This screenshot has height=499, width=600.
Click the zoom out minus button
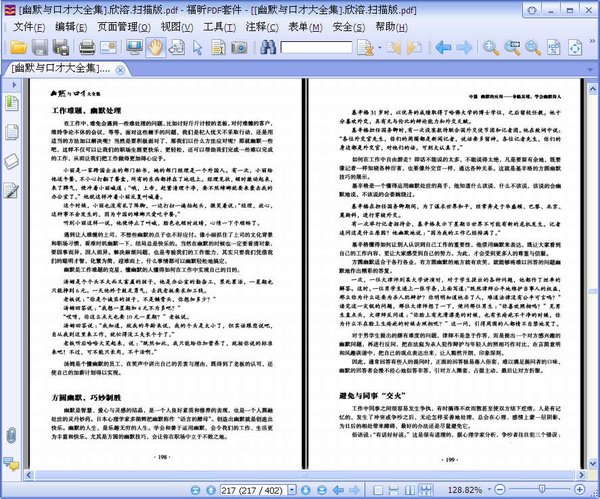[x=499, y=489]
